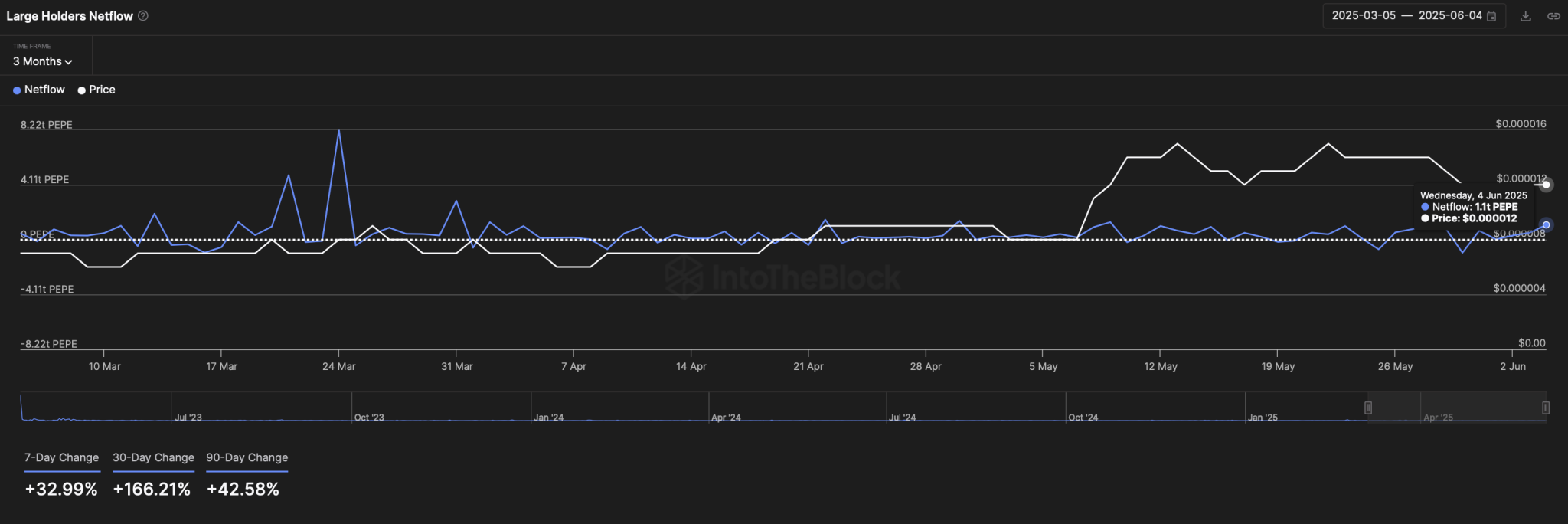The width and height of the screenshot is (1568, 524).
Task: Toggle the Price series visibility
Action: click(102, 90)
